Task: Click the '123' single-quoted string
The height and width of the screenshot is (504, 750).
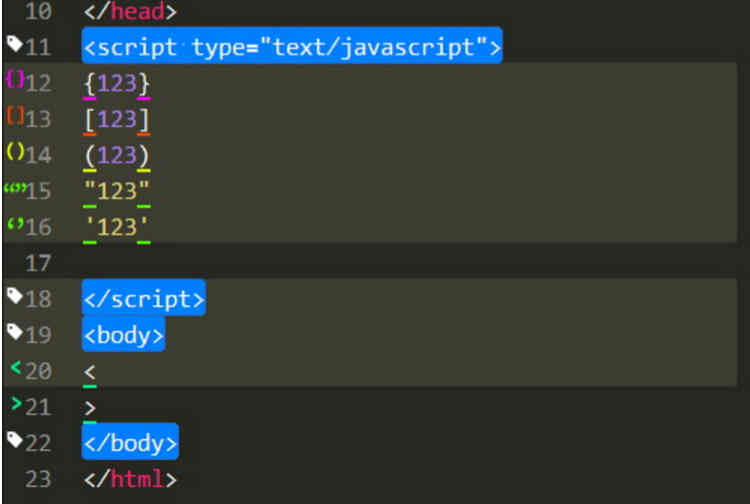Action: click(x=117, y=227)
